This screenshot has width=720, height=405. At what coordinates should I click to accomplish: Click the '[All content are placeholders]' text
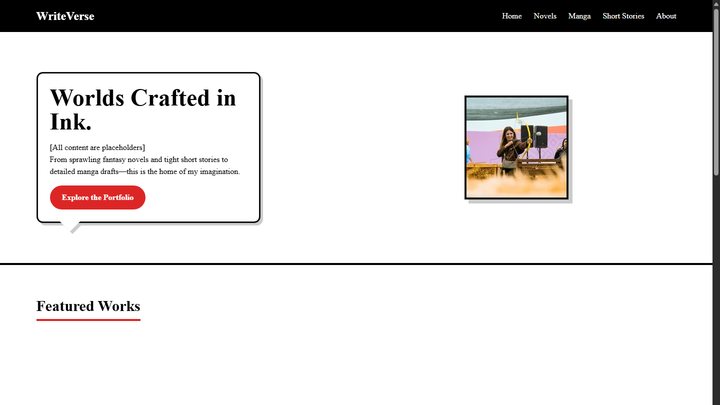97,147
